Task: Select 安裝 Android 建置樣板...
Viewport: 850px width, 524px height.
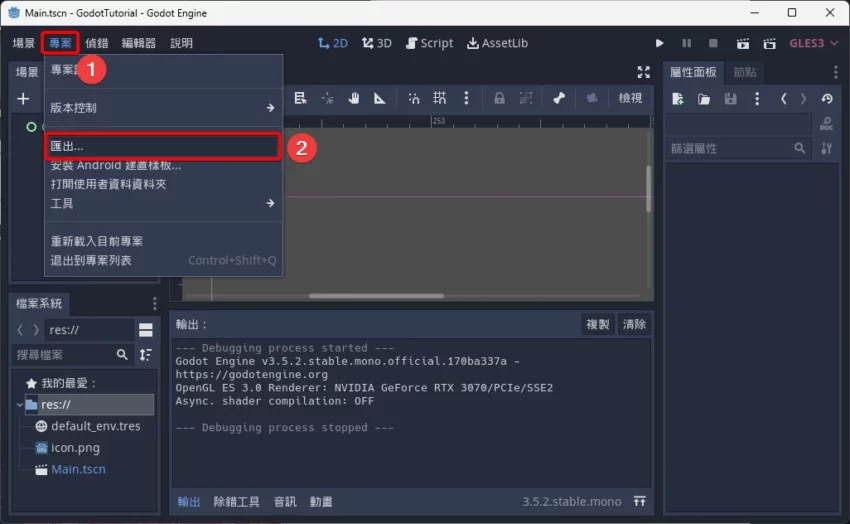Action: [163, 165]
